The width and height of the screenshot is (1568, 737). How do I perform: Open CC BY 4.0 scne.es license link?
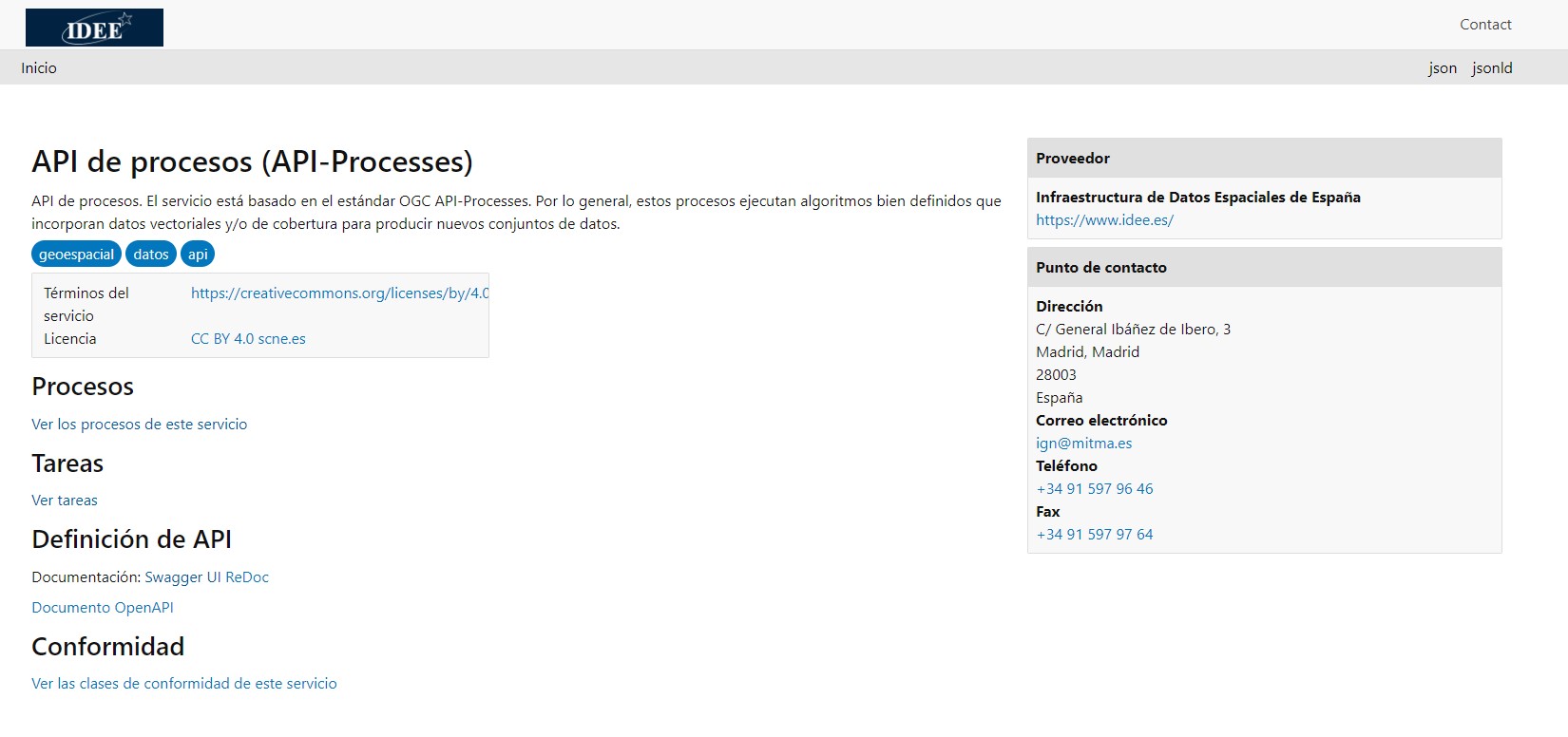(248, 339)
